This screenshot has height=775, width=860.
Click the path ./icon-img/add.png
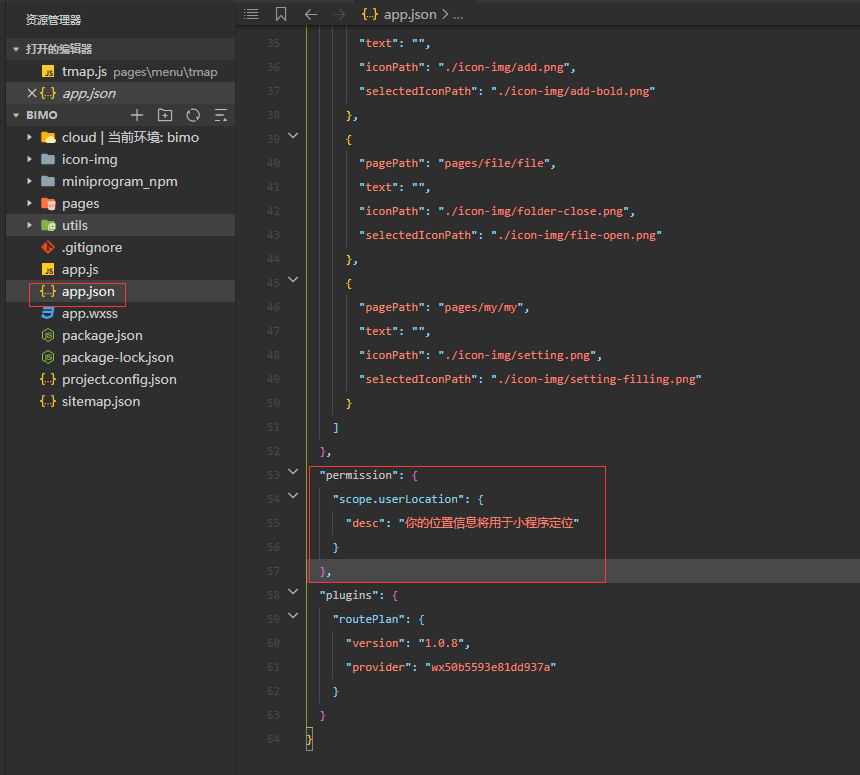[504, 67]
